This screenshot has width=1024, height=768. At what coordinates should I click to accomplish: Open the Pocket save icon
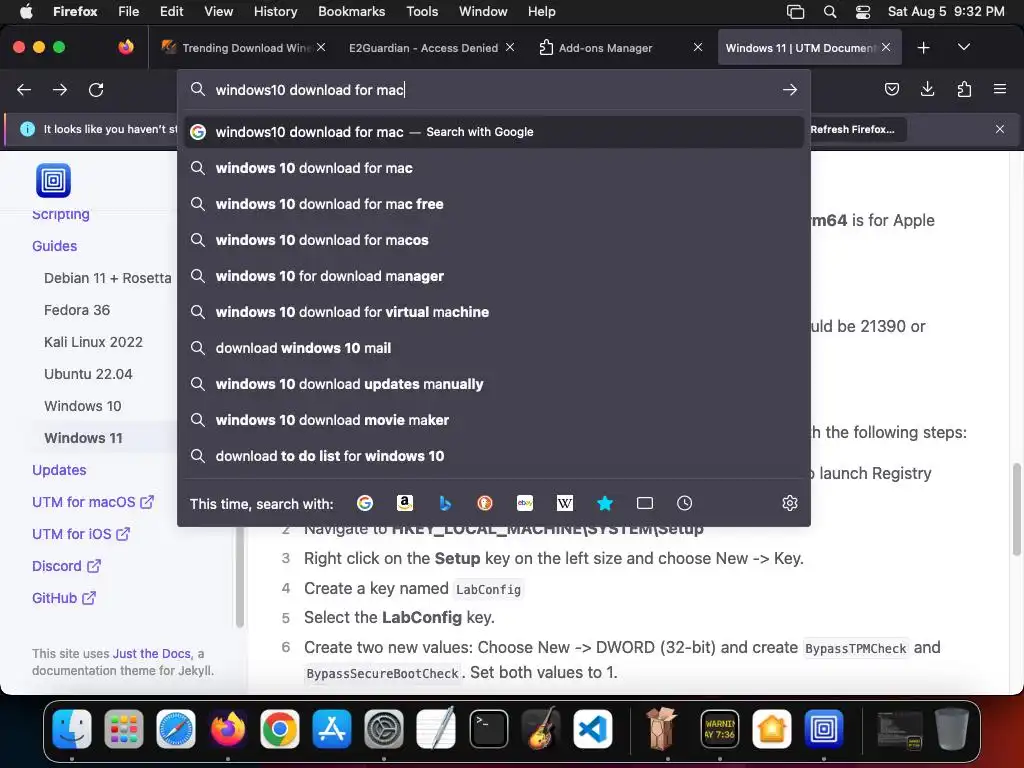pyautogui.click(x=891, y=89)
